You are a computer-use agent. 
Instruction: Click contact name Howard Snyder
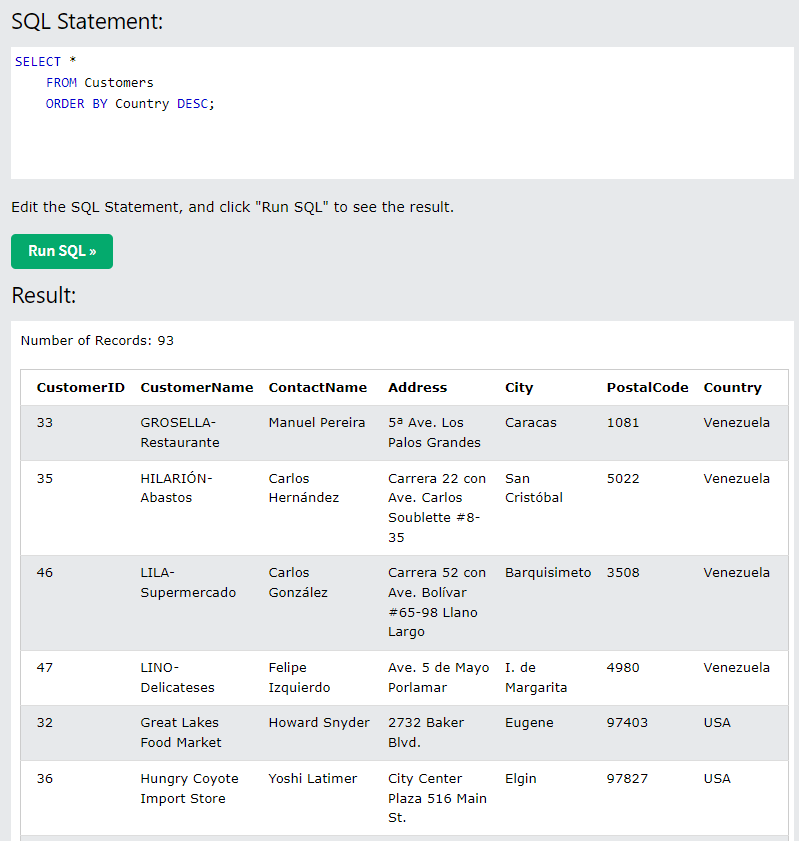[x=319, y=723]
